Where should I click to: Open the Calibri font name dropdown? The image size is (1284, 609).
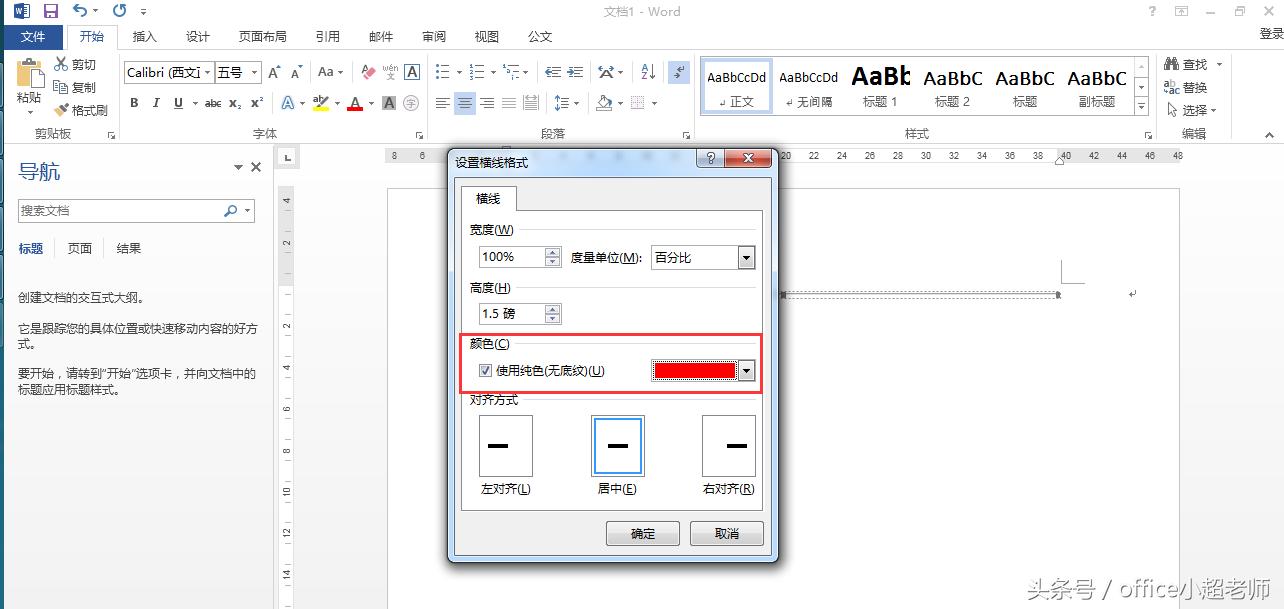coord(209,72)
